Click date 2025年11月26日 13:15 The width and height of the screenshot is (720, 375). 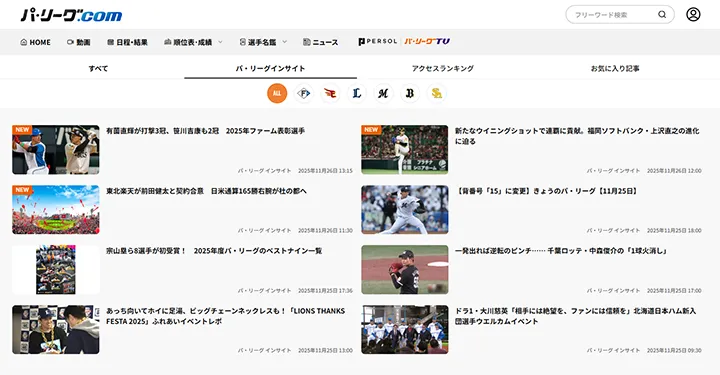325,171
